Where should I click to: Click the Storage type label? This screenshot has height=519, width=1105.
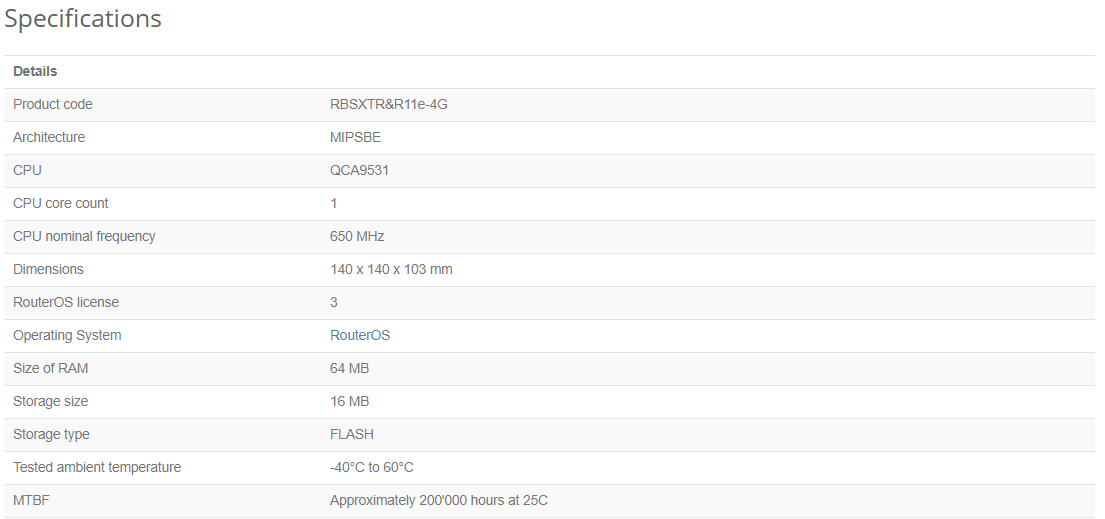click(x=51, y=434)
